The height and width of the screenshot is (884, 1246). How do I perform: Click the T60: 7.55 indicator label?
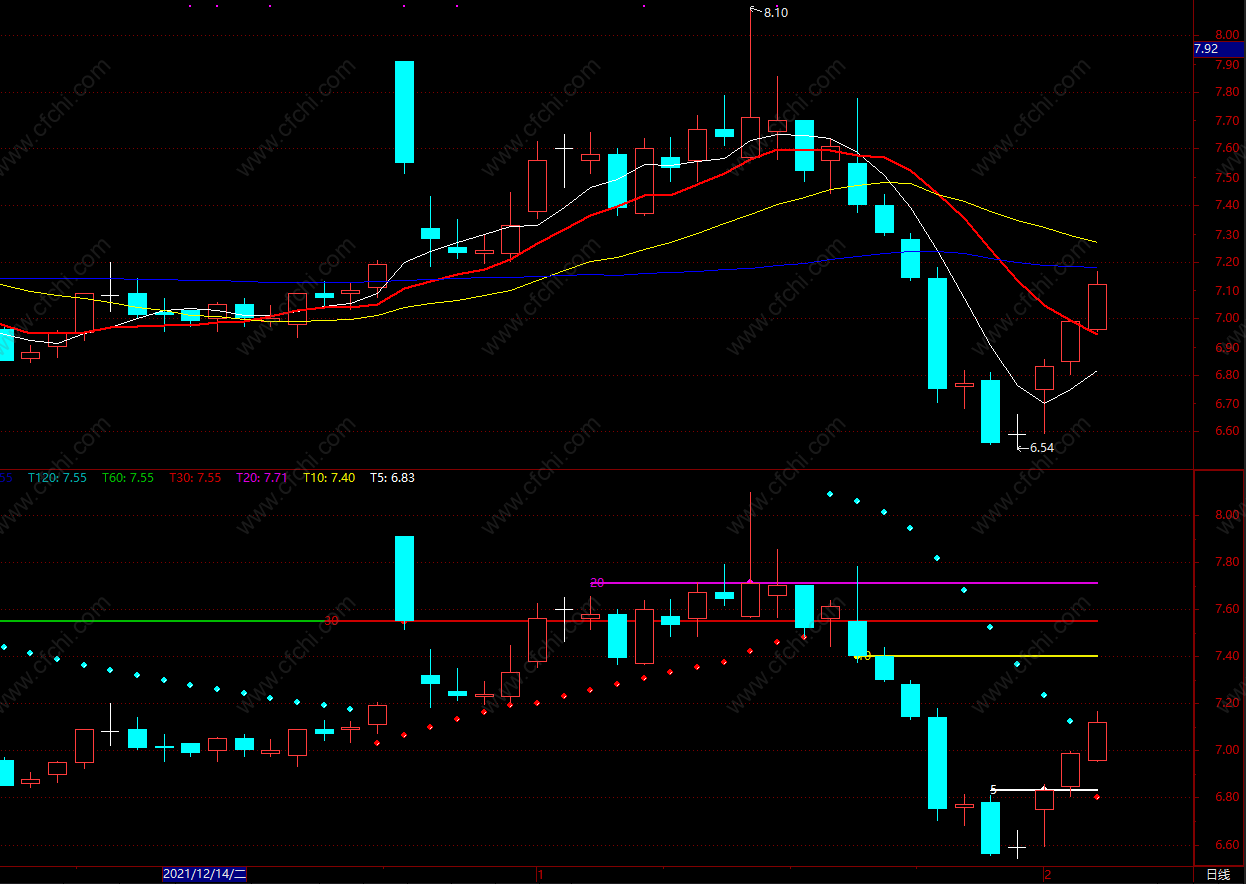(128, 478)
